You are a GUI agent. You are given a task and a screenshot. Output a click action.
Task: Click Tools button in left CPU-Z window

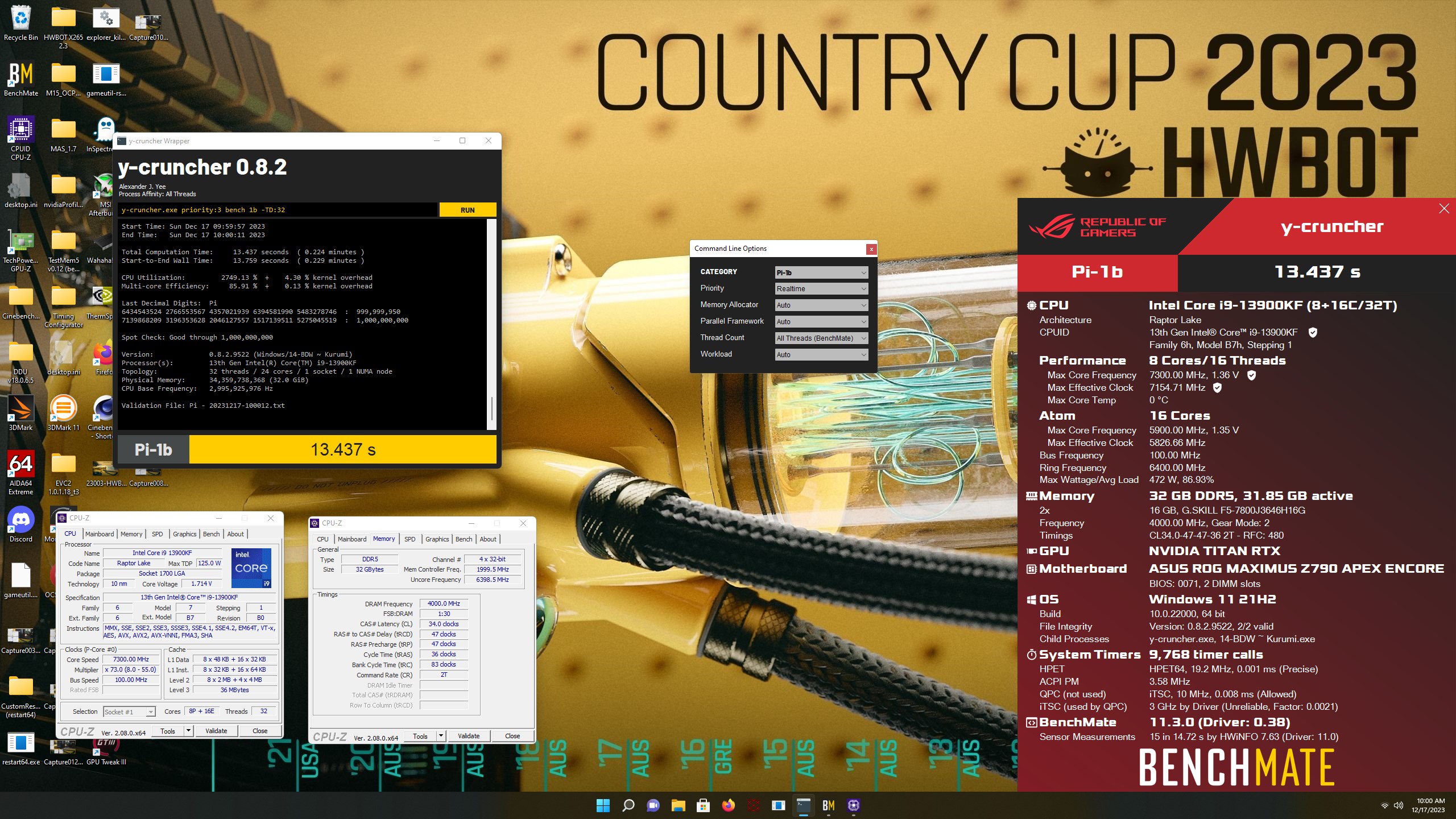[x=168, y=731]
